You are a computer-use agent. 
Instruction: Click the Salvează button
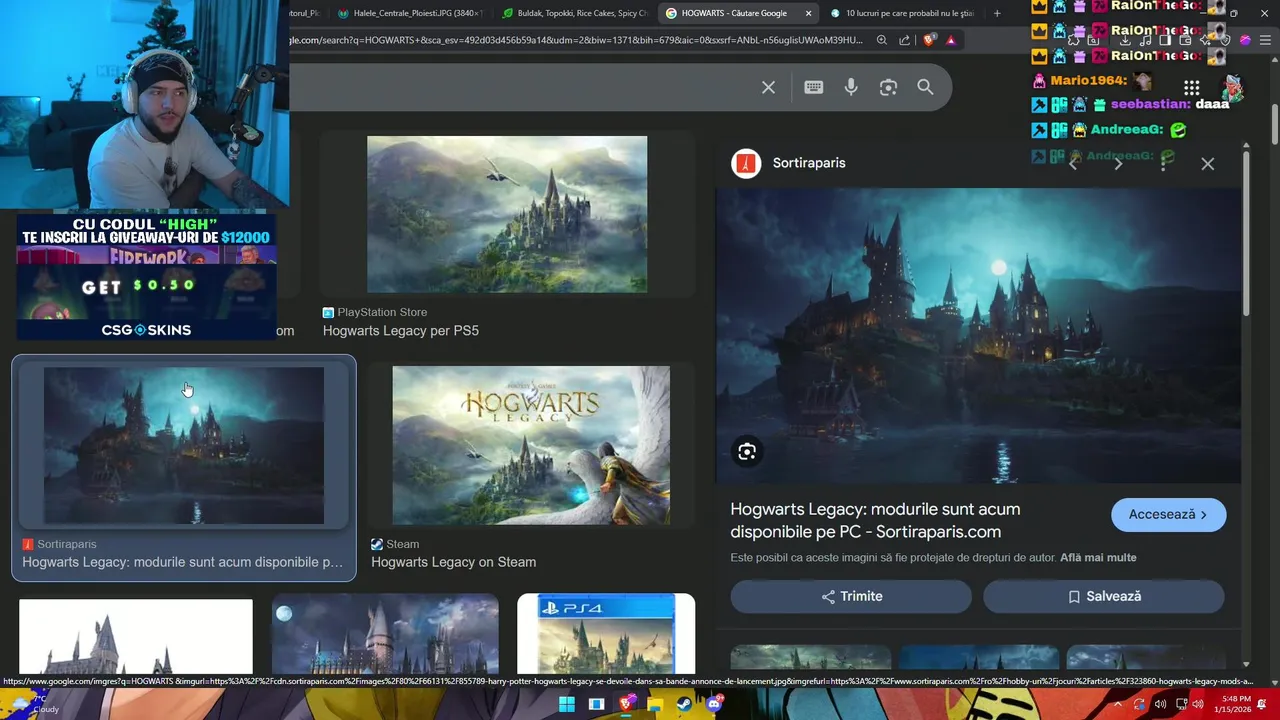1104,596
